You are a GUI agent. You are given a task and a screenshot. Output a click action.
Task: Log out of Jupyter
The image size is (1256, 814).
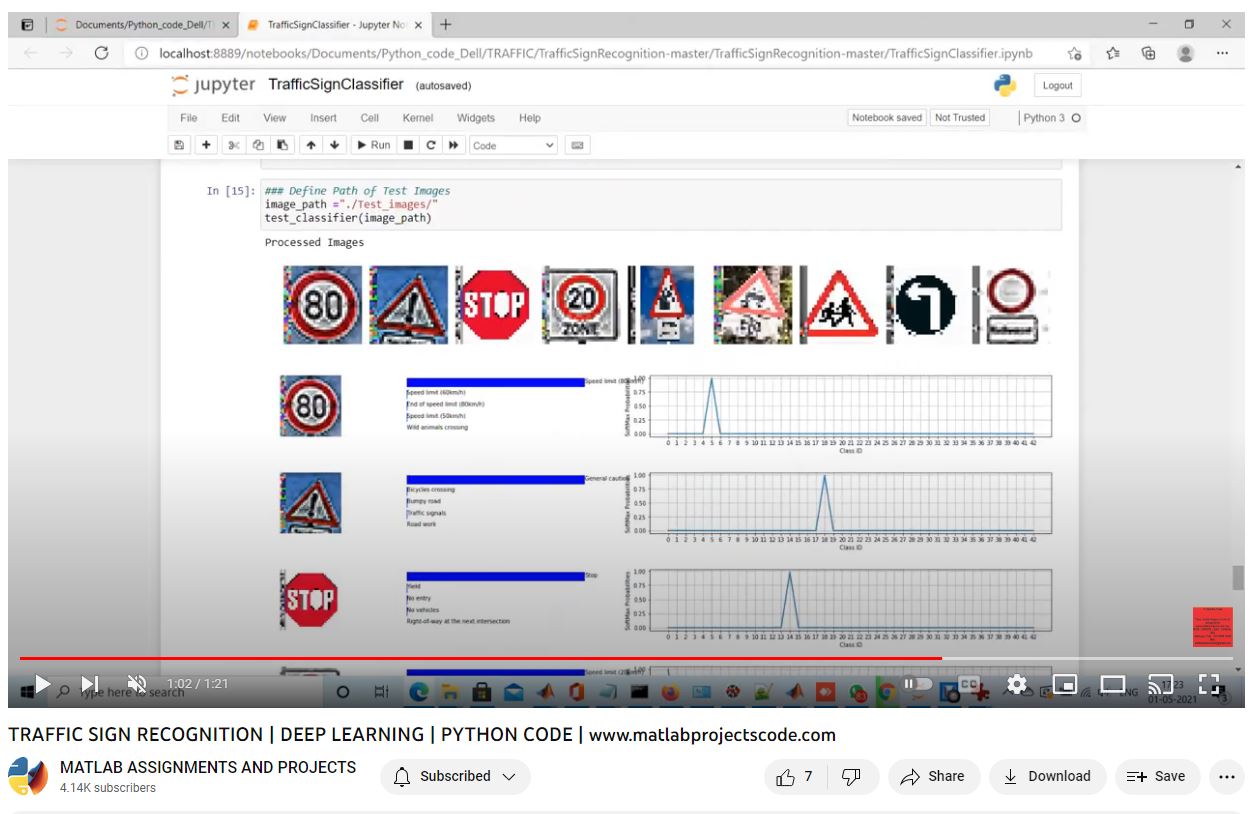pos(1057,86)
